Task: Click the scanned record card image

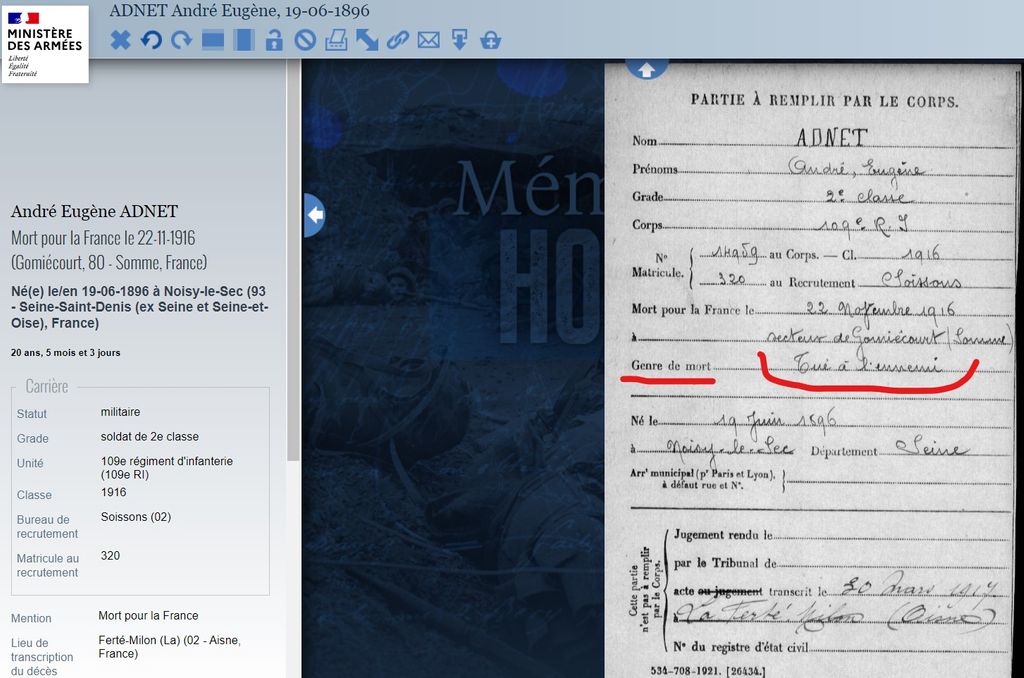Action: pos(812,369)
